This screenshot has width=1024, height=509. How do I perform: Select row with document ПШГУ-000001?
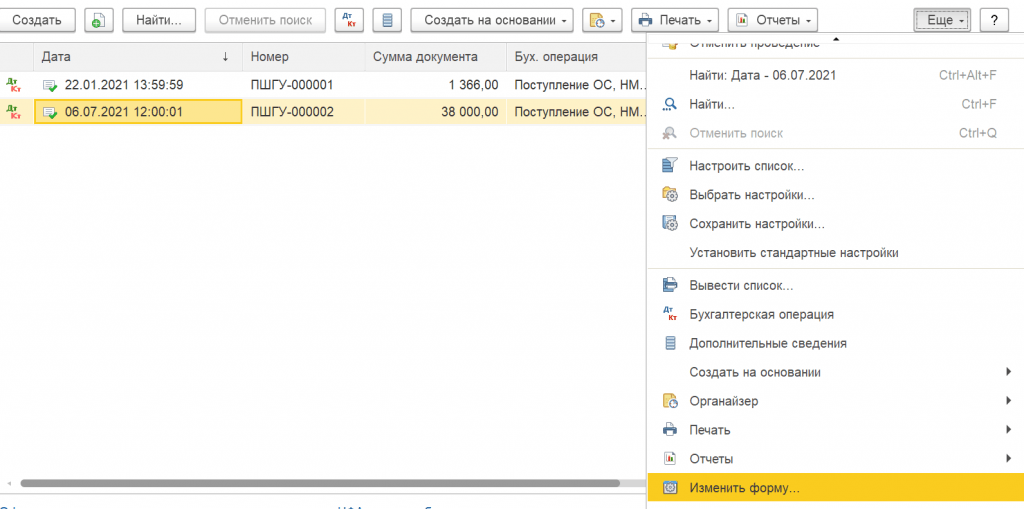[300, 85]
